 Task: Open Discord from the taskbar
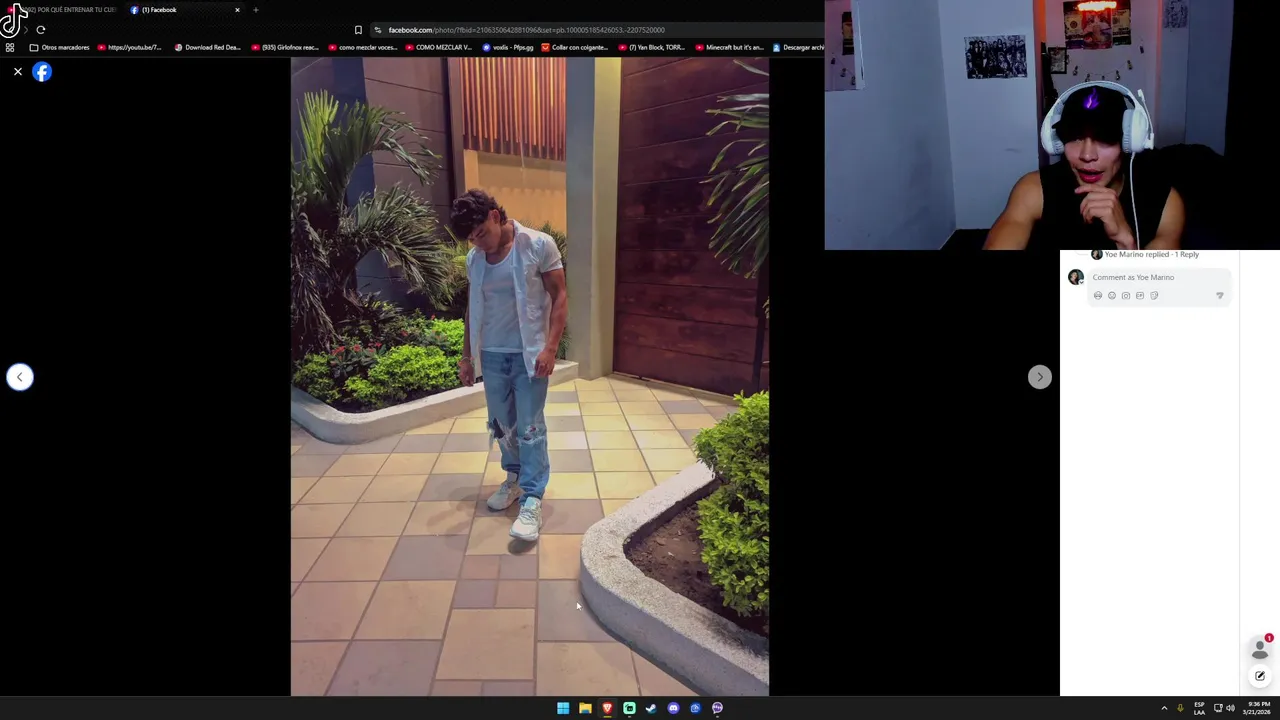673,708
